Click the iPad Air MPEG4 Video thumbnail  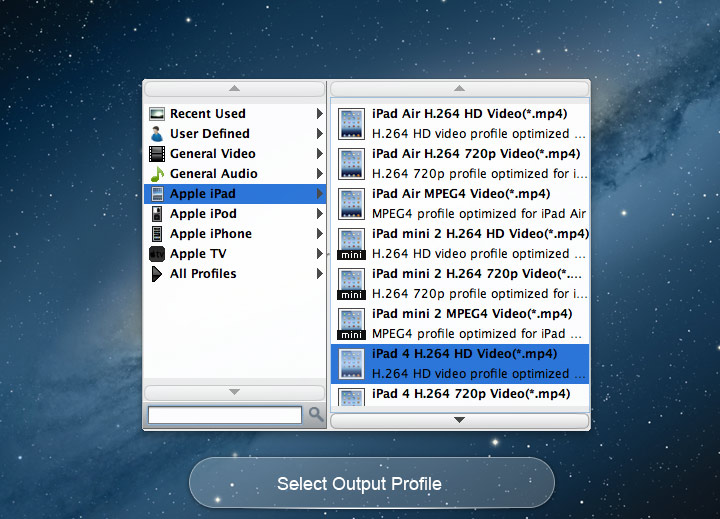click(x=352, y=203)
